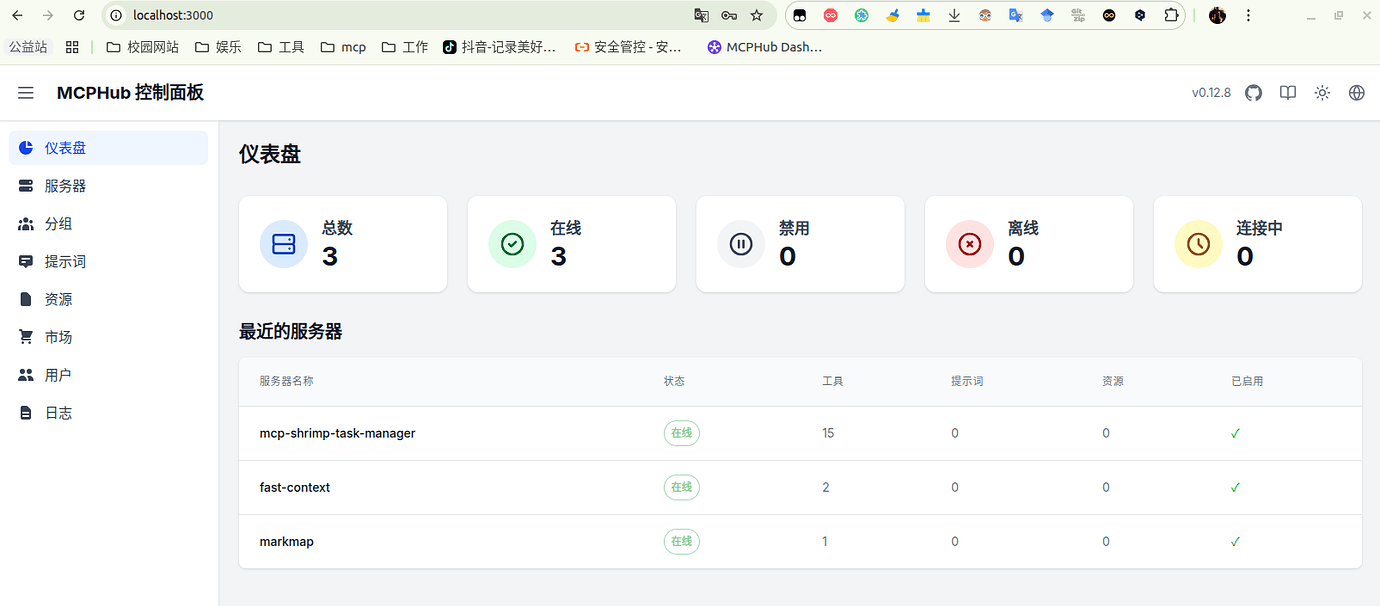The image size is (1380, 606).
Task: Expand the mcp bookmark folder
Action: pyautogui.click(x=343, y=47)
